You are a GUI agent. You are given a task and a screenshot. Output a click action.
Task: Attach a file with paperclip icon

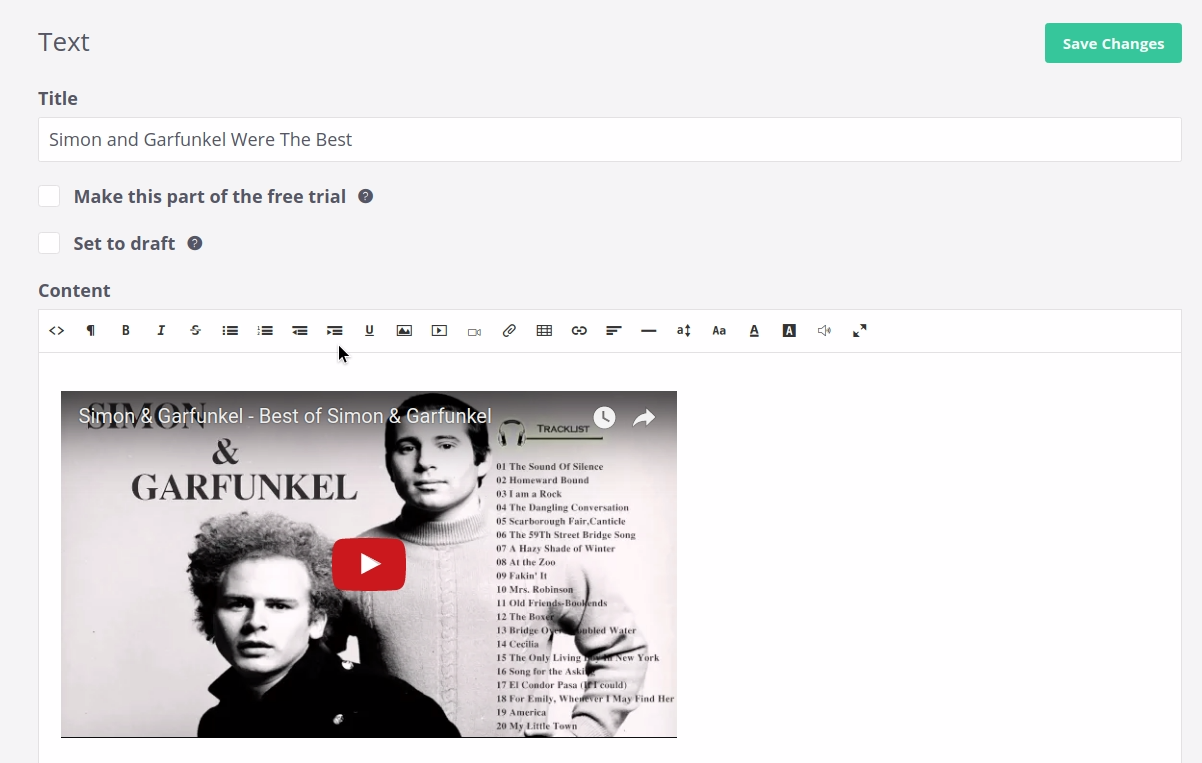pyautogui.click(x=509, y=331)
